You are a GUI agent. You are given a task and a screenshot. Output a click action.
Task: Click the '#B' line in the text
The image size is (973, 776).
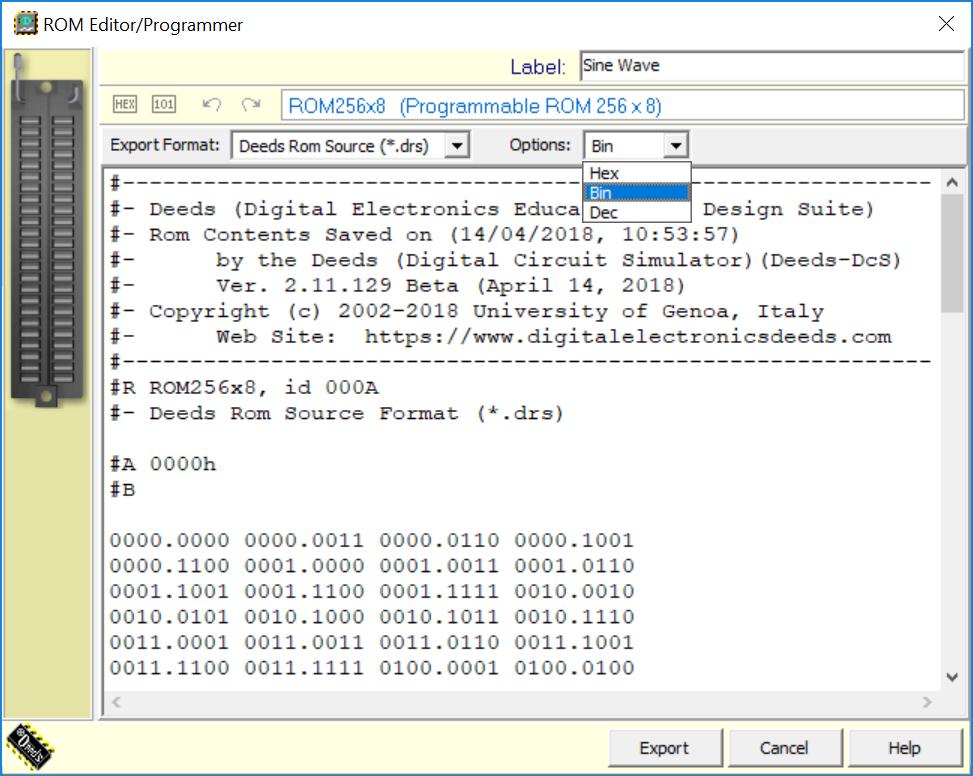pos(123,489)
